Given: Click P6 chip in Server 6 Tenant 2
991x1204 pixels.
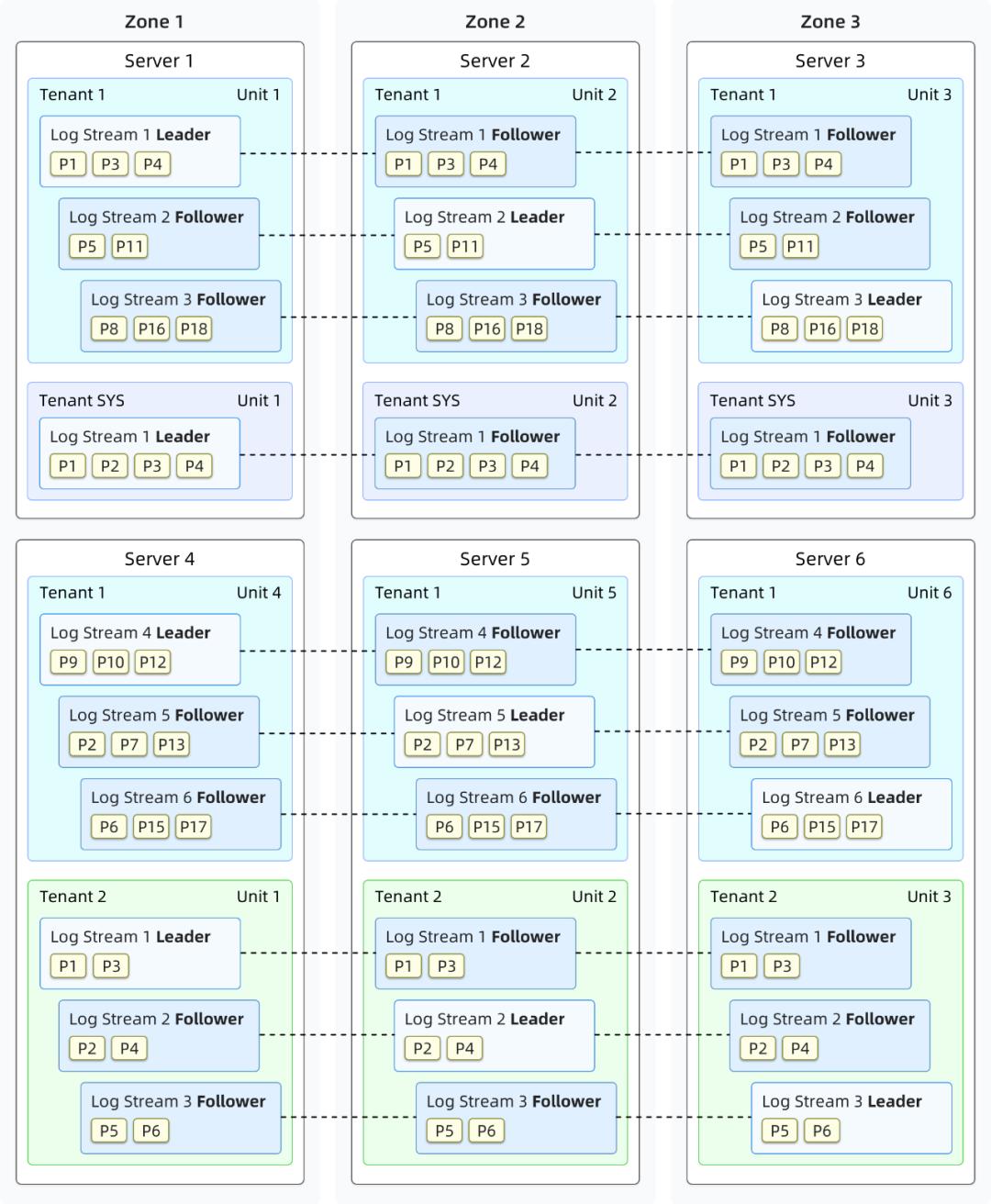Looking at the screenshot, I should [822, 1131].
